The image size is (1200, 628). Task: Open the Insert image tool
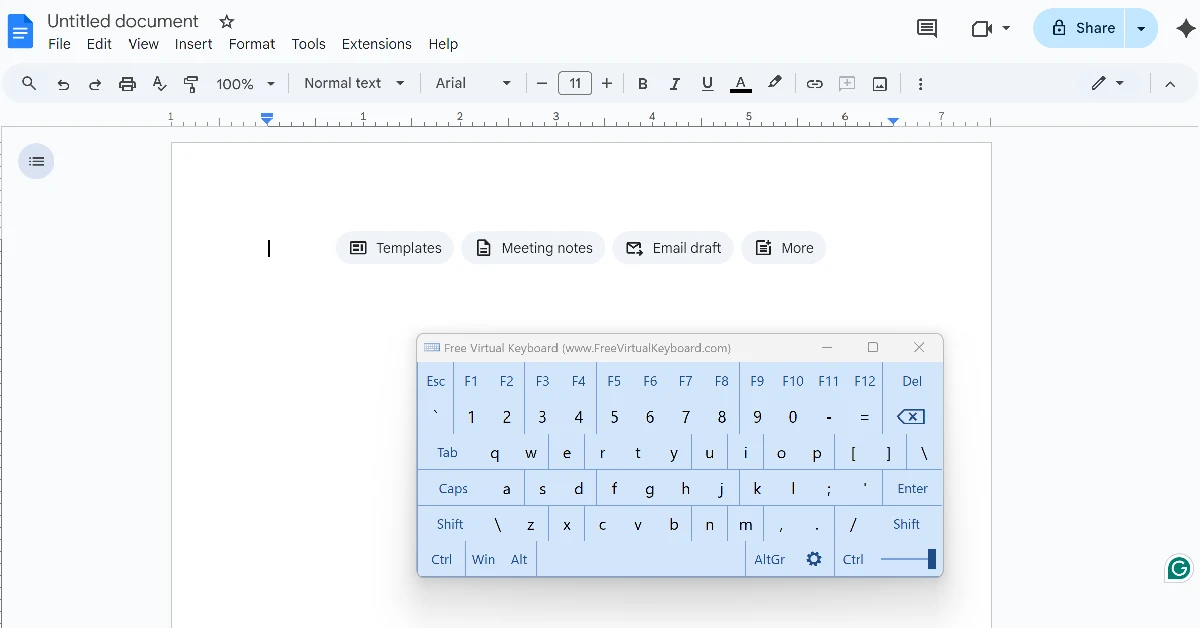(x=879, y=83)
